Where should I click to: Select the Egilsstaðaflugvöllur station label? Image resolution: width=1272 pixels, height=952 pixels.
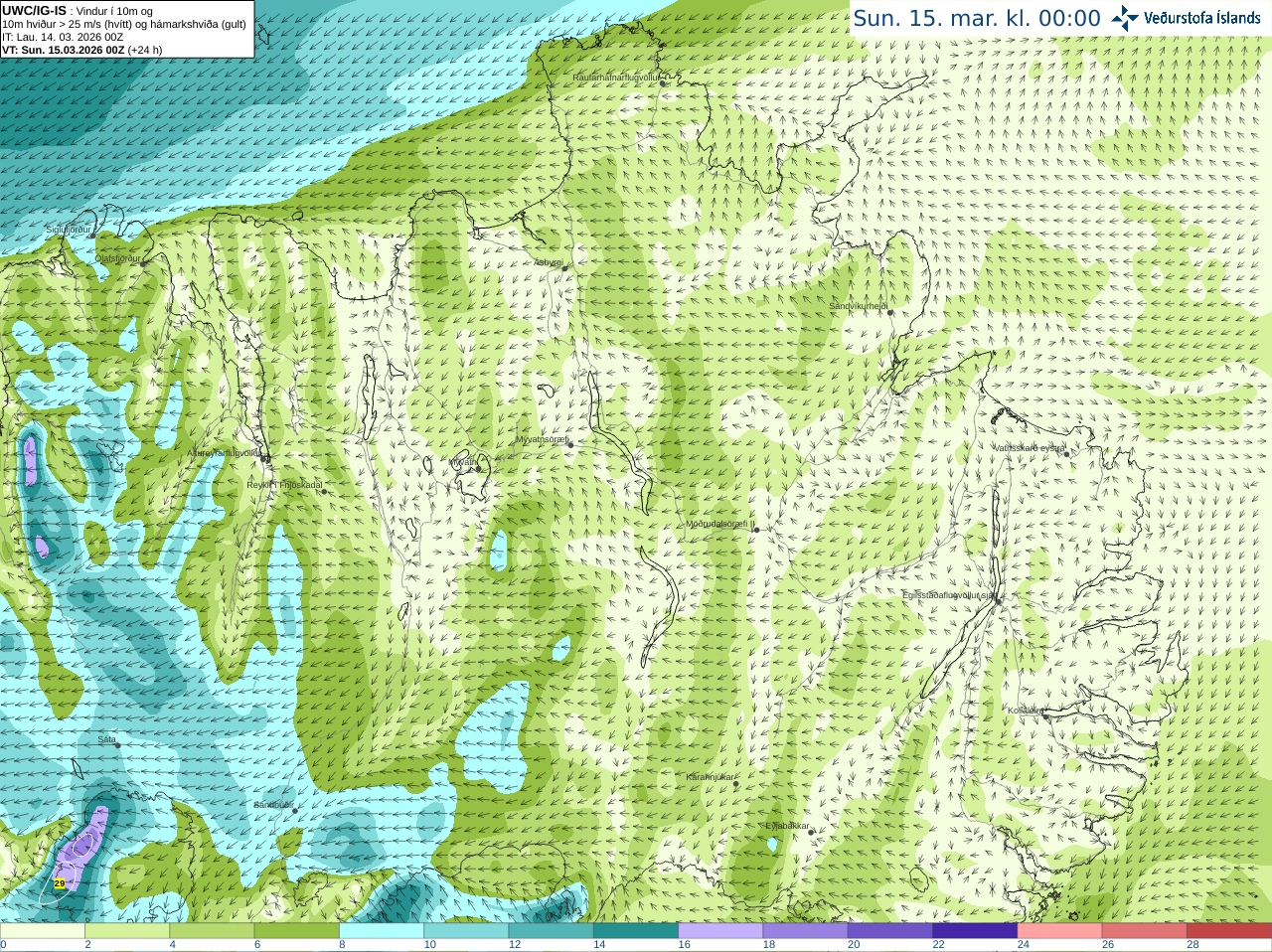coord(949,595)
